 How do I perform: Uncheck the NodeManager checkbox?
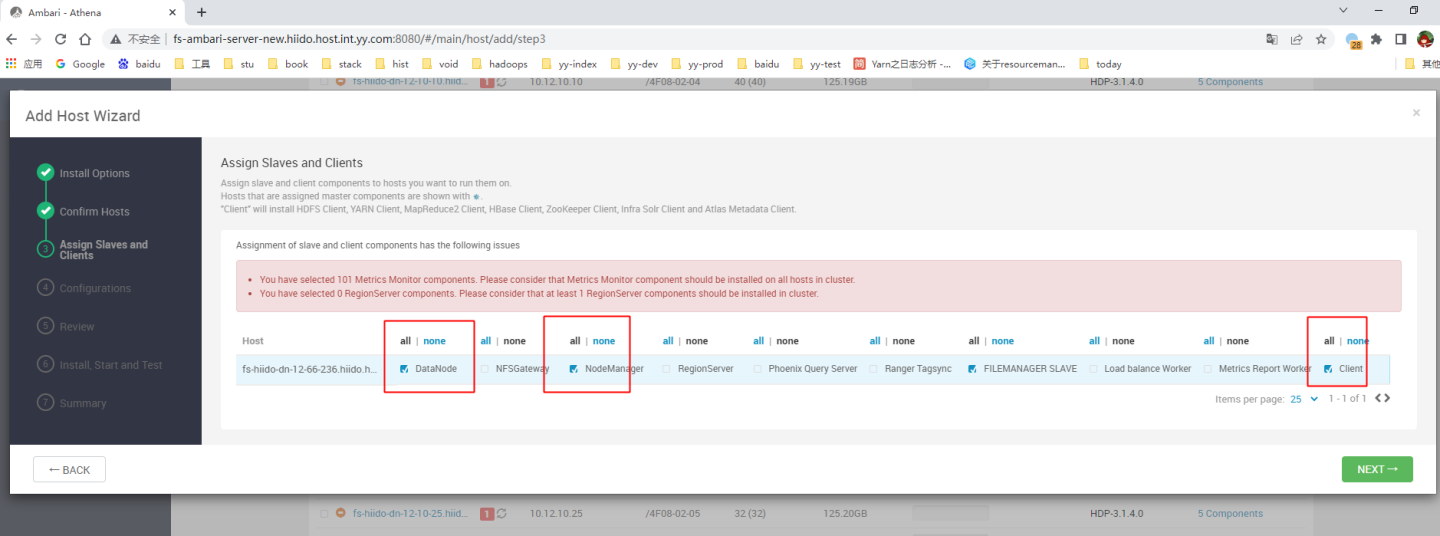coord(574,369)
